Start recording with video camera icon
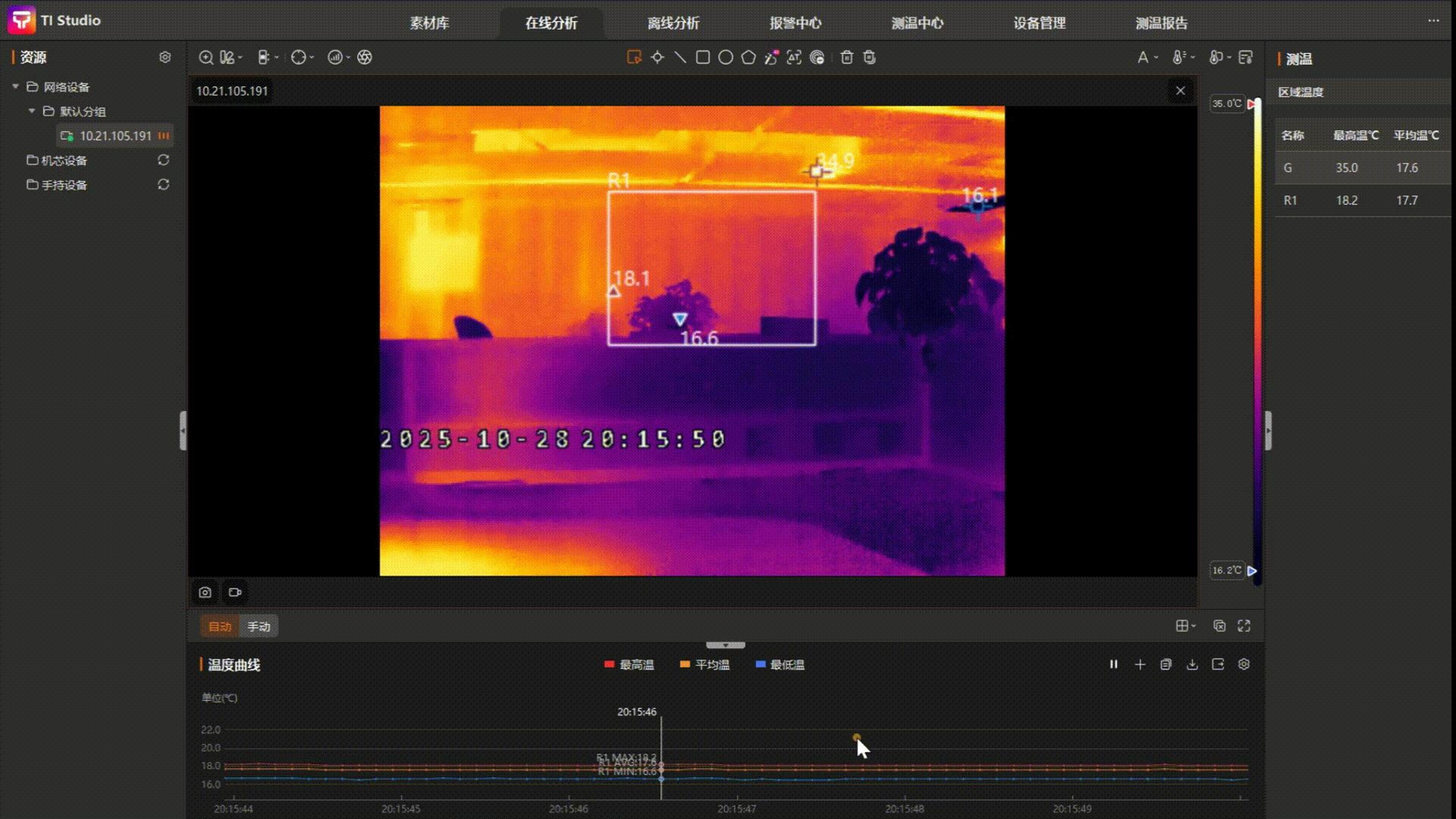This screenshot has height=819, width=1456. click(235, 592)
